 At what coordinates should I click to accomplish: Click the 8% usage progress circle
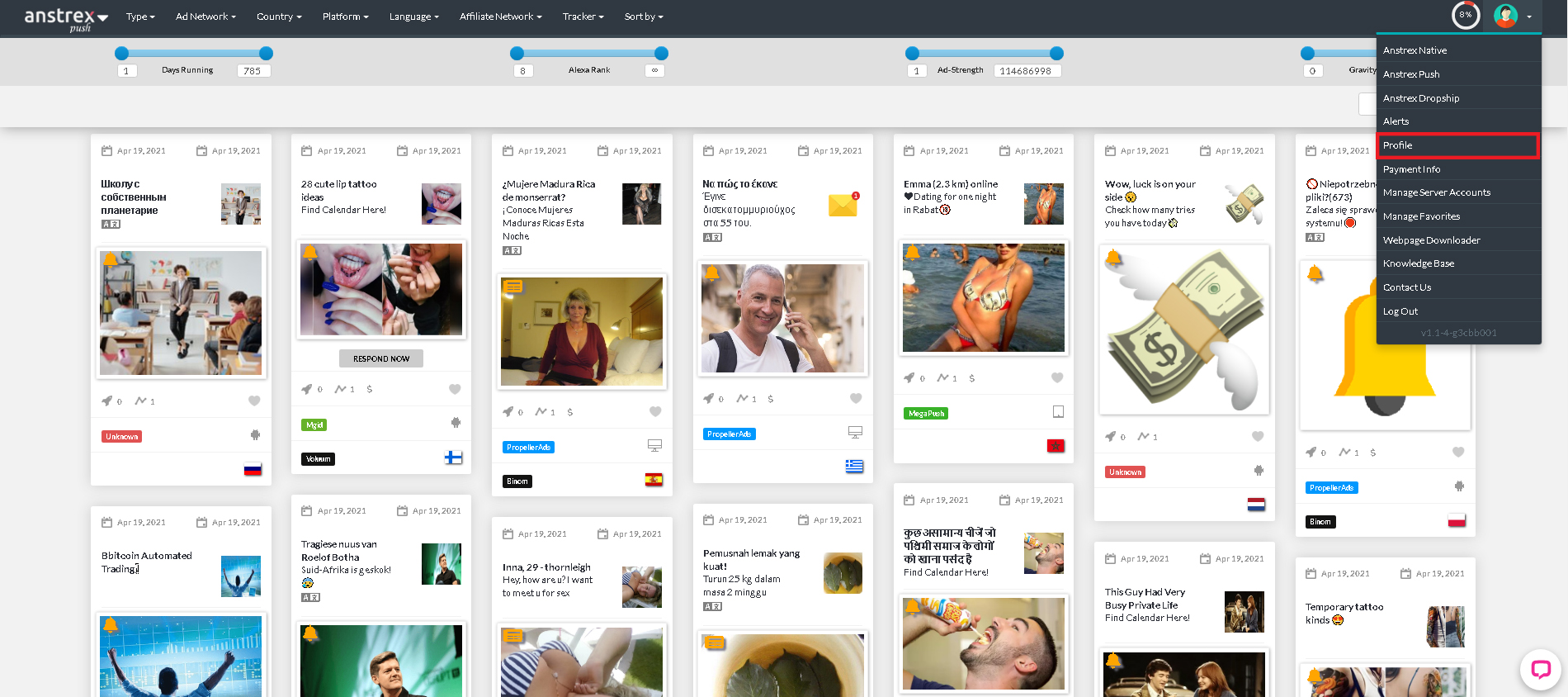[1466, 15]
